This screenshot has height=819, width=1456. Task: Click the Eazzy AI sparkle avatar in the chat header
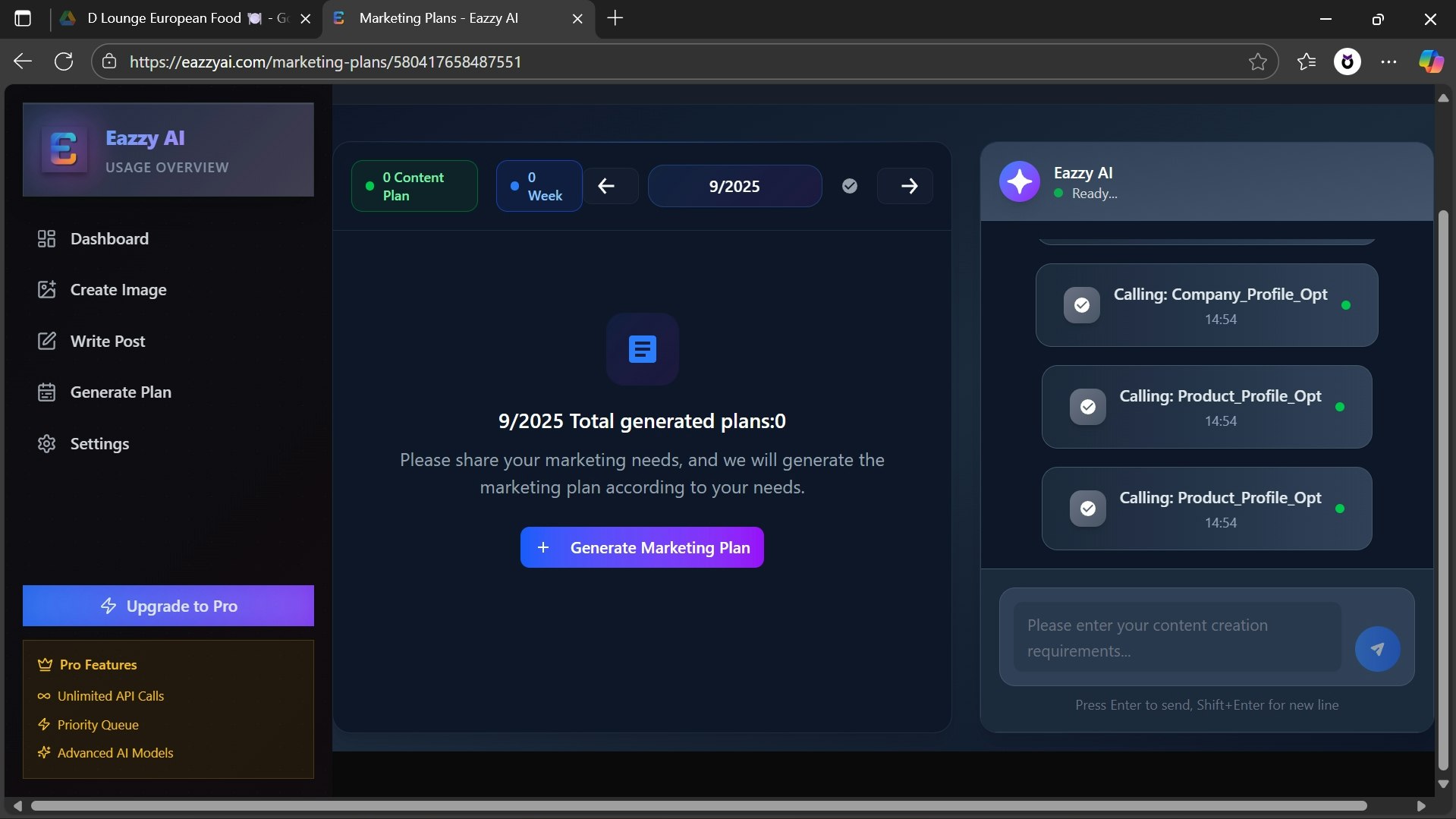click(x=1019, y=182)
